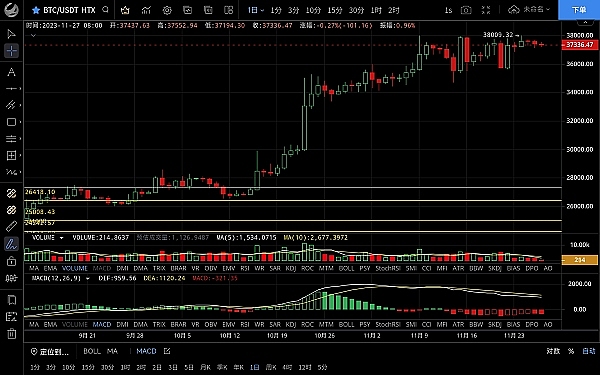Select the ruler measurement tool

coord(11,227)
